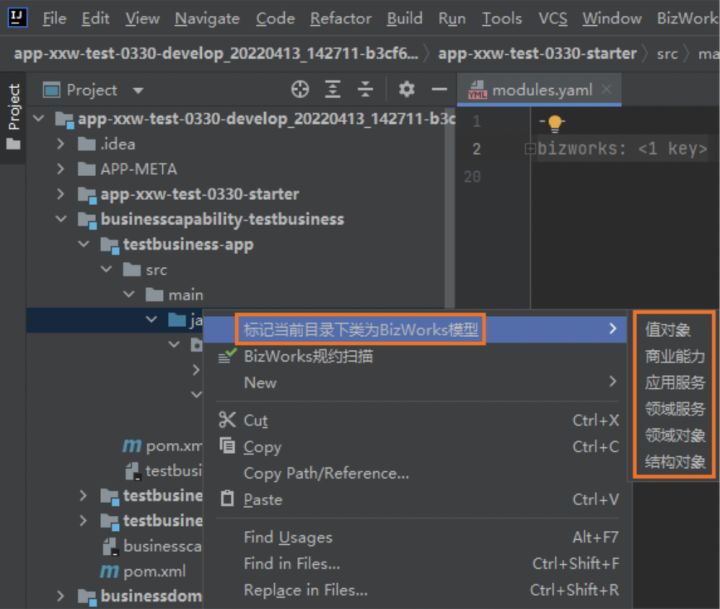Click the app-xxw-test-0330-starter breadcrumb
The image size is (720, 609).
pyautogui.click(x=537, y=53)
